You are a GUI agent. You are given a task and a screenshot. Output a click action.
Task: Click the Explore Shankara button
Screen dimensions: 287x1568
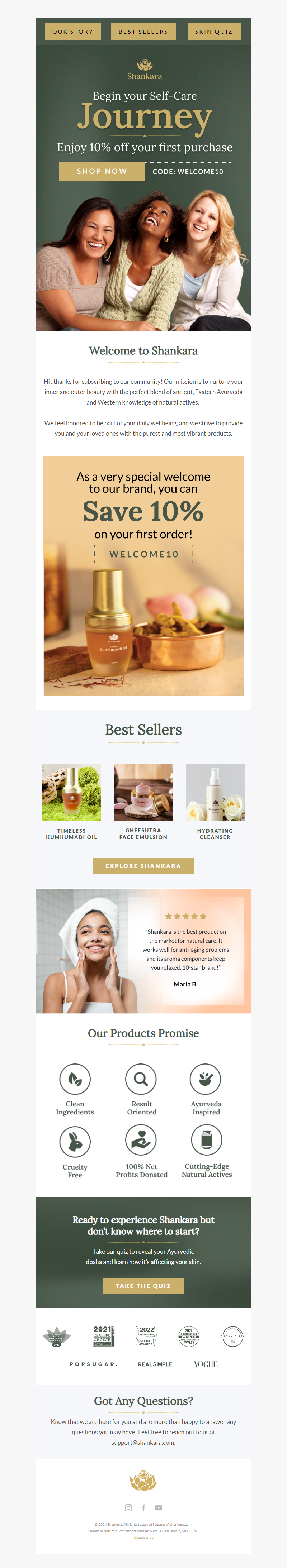point(143,866)
